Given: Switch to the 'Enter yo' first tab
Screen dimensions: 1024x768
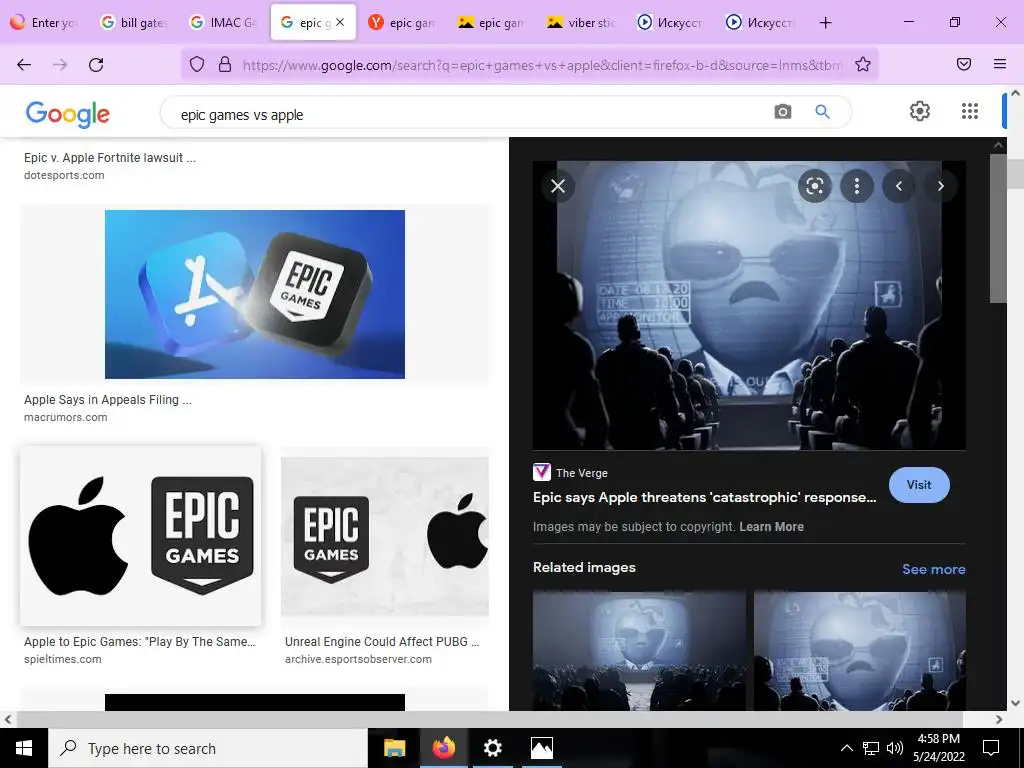Looking at the screenshot, I should click(45, 22).
